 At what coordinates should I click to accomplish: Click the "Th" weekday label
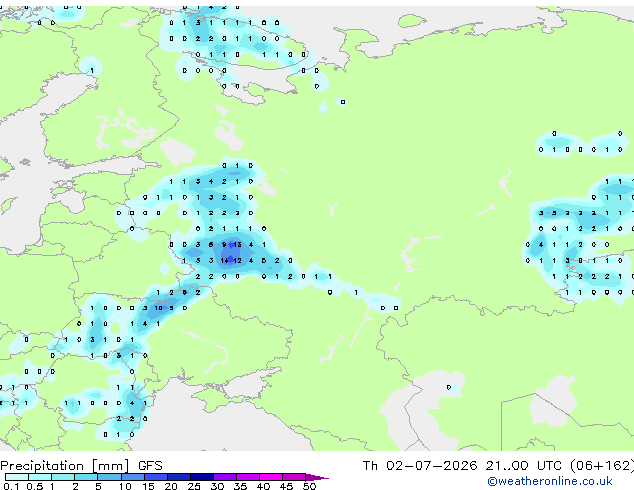(x=370, y=465)
